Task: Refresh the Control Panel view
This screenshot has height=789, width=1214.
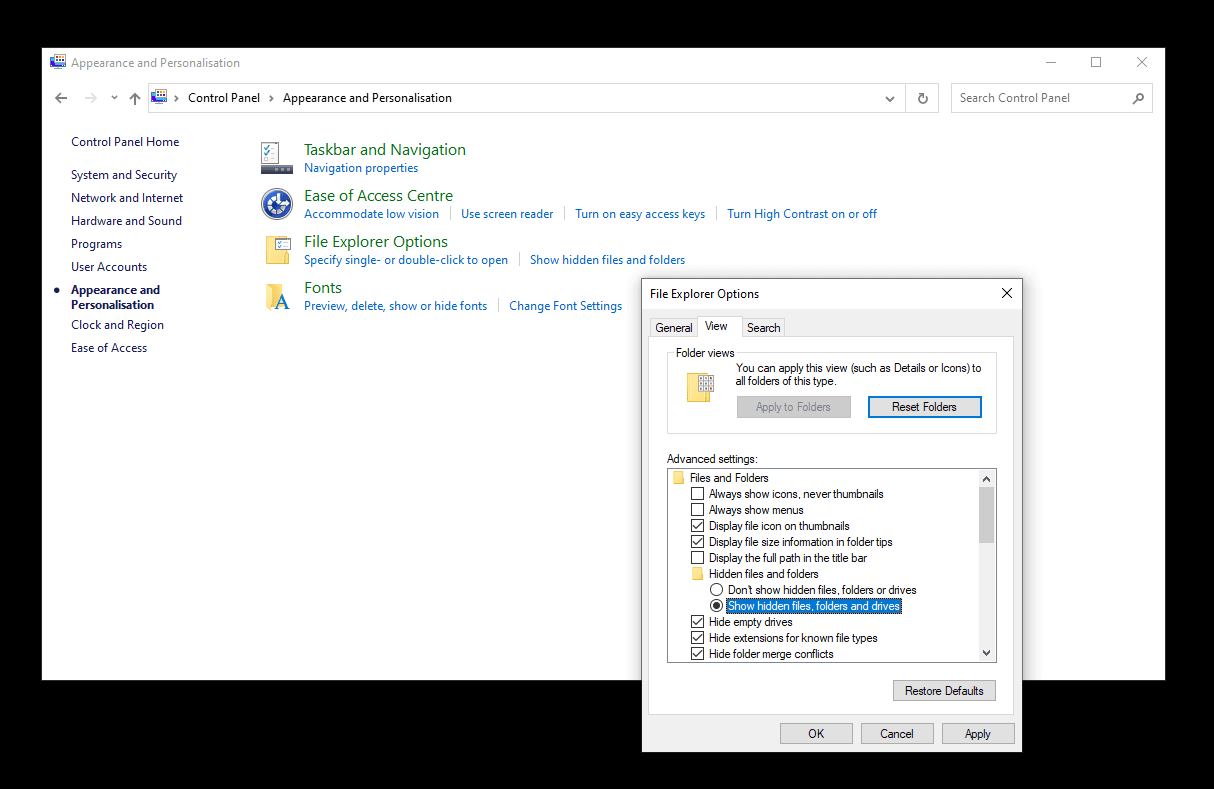Action: click(x=922, y=98)
